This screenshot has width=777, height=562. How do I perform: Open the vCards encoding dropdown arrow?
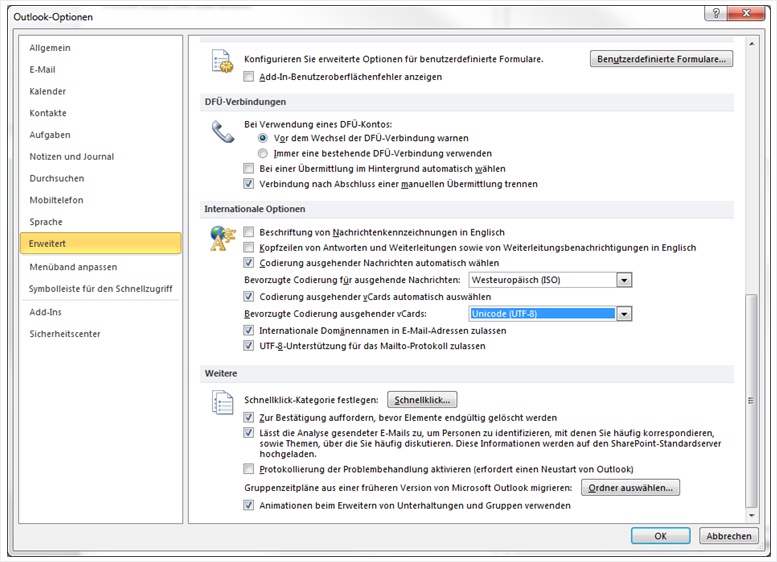point(624,314)
